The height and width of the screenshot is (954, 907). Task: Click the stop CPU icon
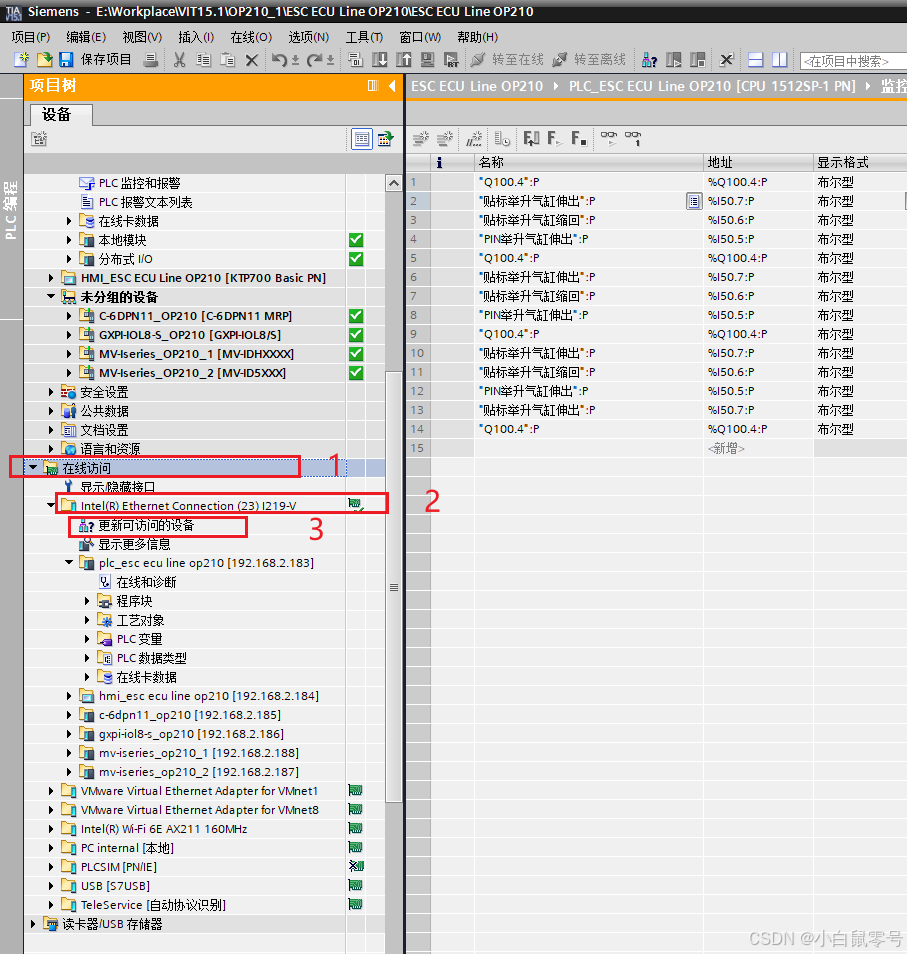point(698,60)
